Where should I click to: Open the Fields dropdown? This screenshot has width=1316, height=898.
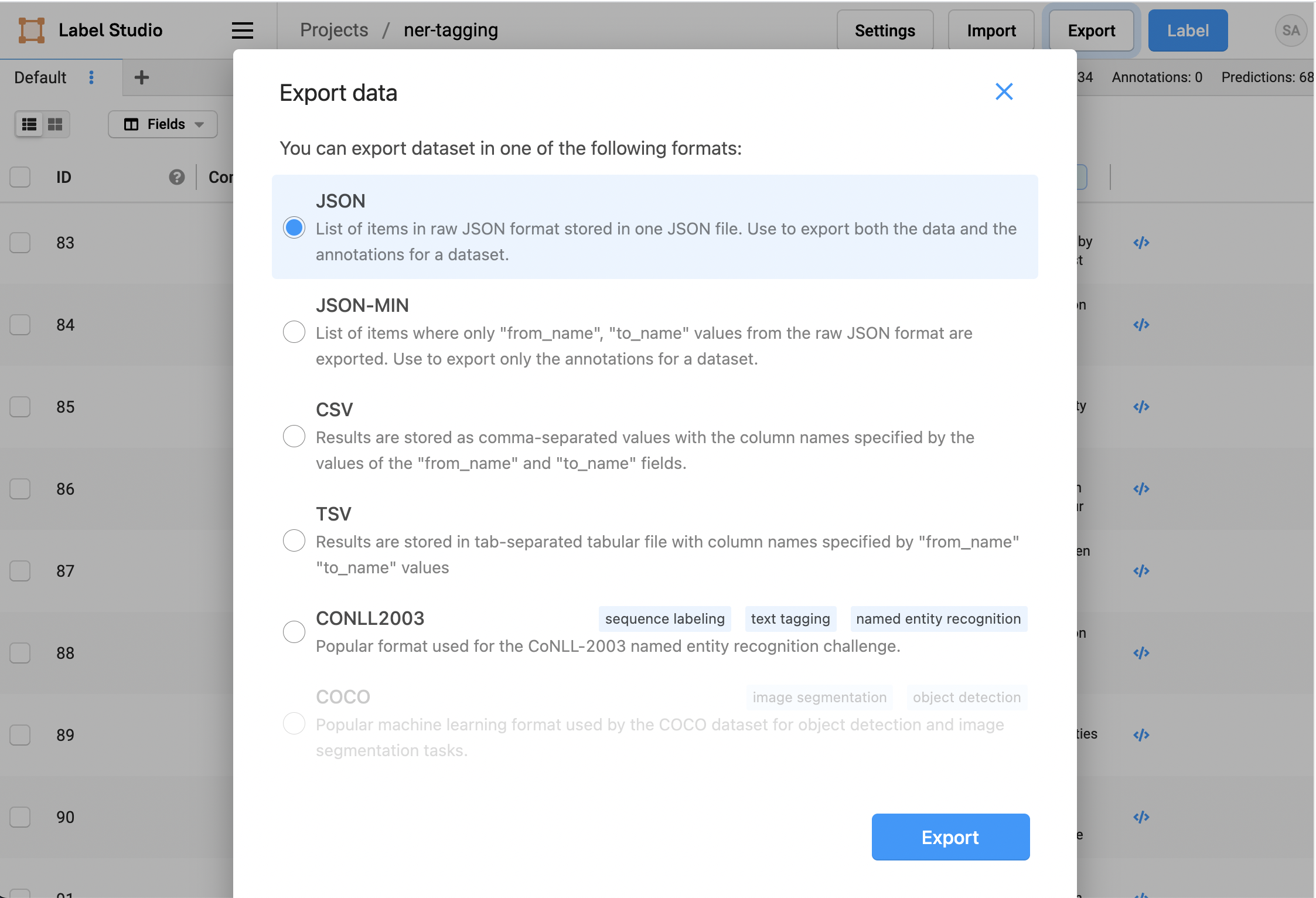[x=163, y=124]
